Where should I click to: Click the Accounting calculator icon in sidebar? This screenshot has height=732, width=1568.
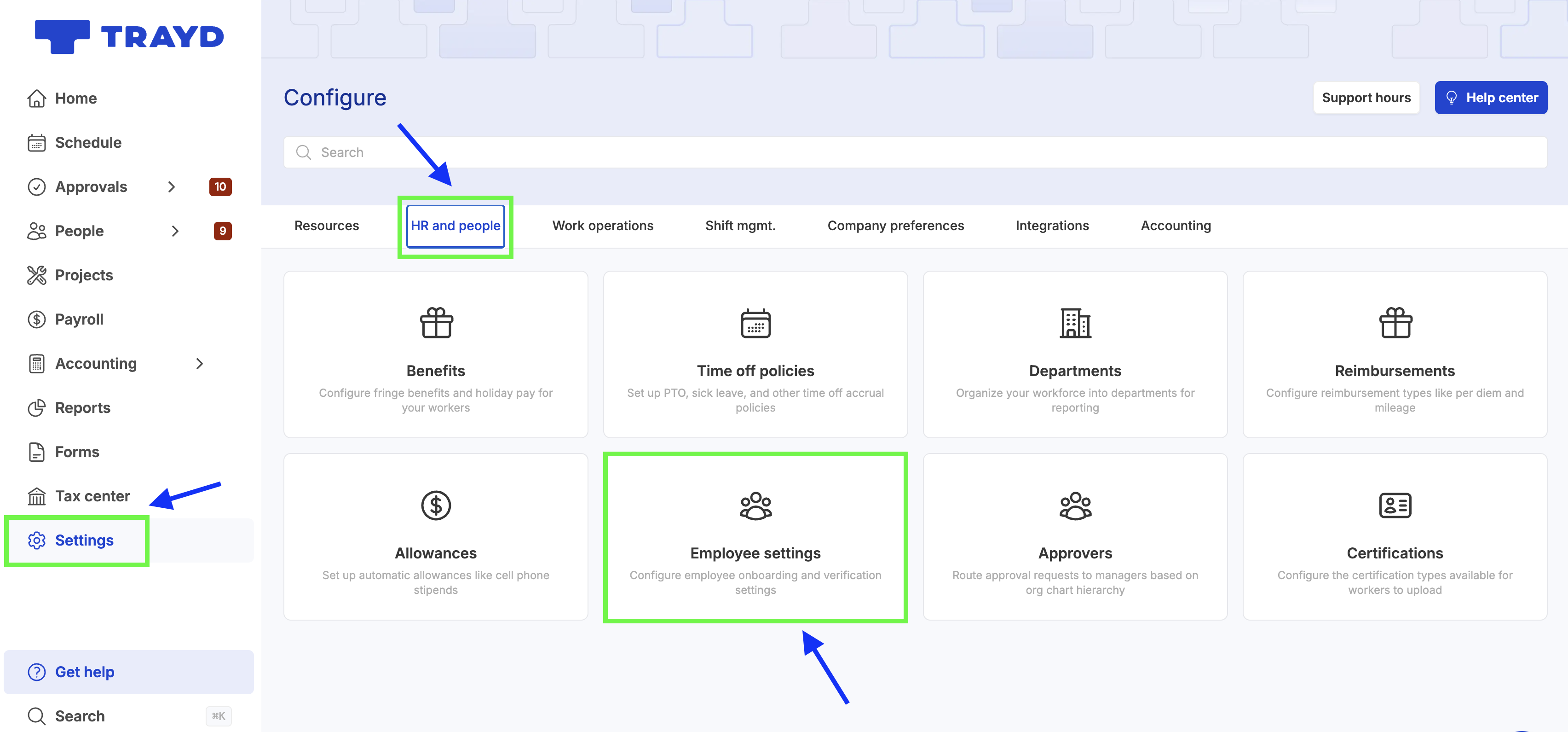point(36,364)
